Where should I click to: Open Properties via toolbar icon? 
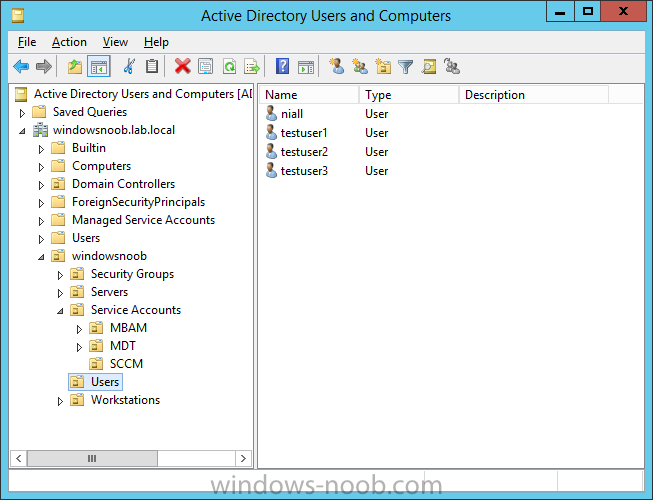(206, 67)
